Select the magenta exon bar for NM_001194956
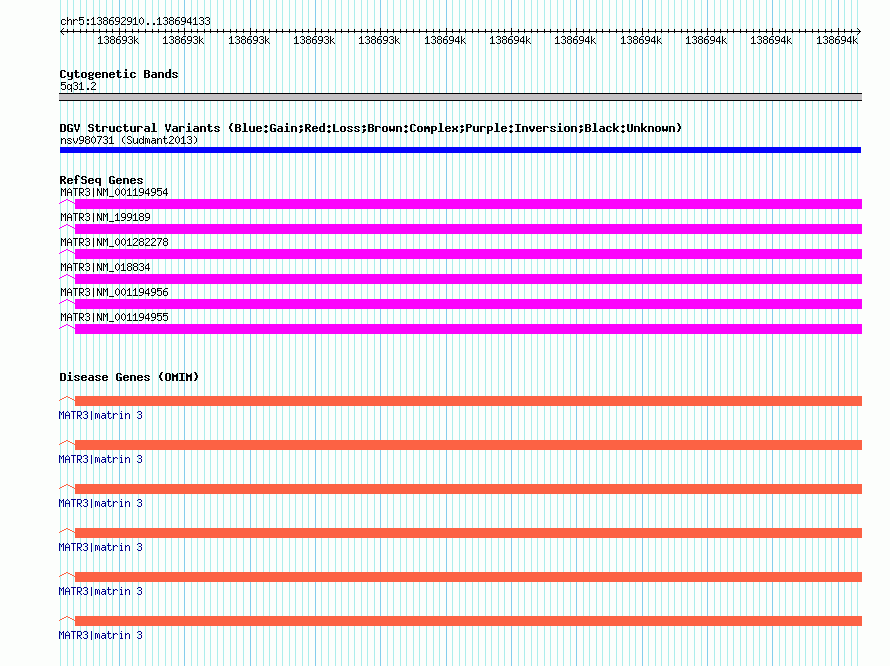The height and width of the screenshot is (666, 890). pos(468,304)
